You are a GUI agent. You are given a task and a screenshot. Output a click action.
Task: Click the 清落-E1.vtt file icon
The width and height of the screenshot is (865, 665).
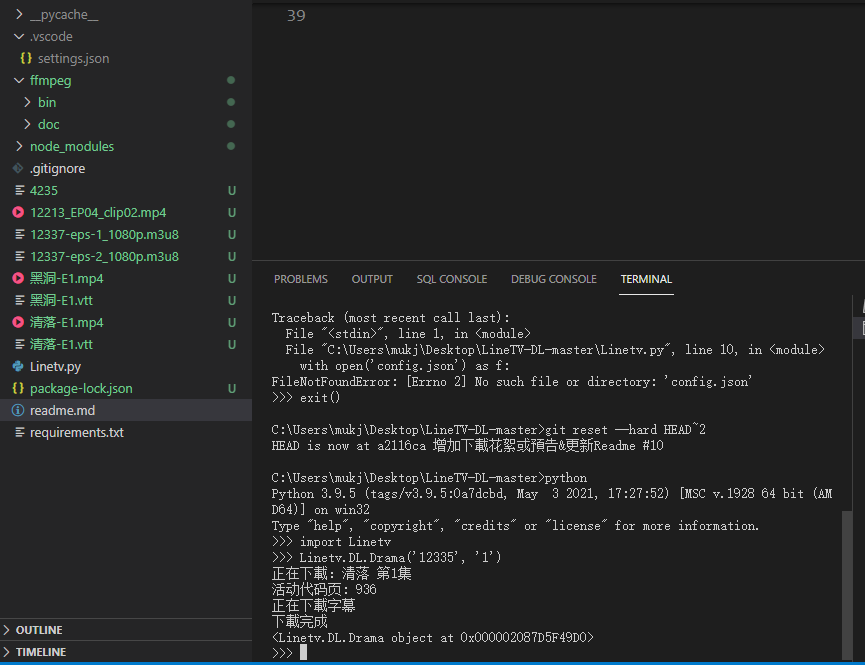[x=19, y=344]
